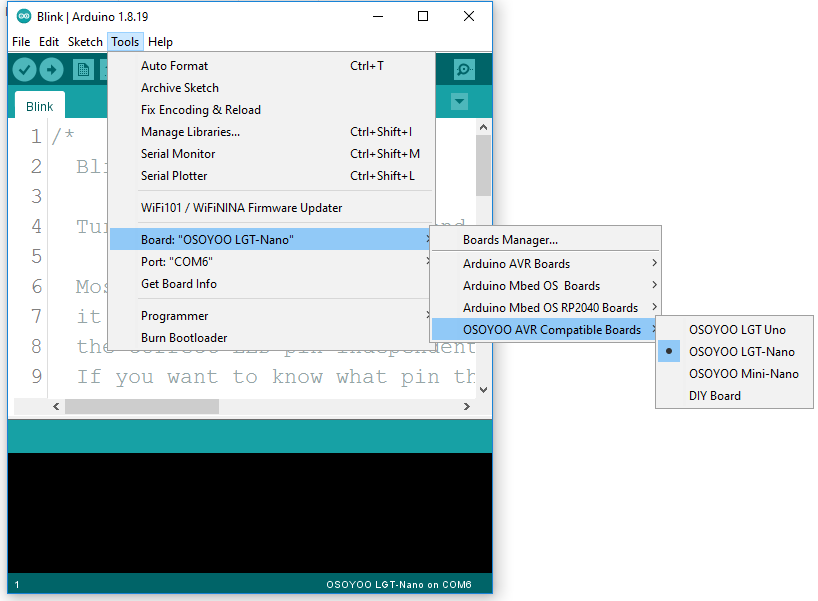Click code text "If you want to know"
The height and width of the screenshot is (601, 818).
click(x=200, y=377)
